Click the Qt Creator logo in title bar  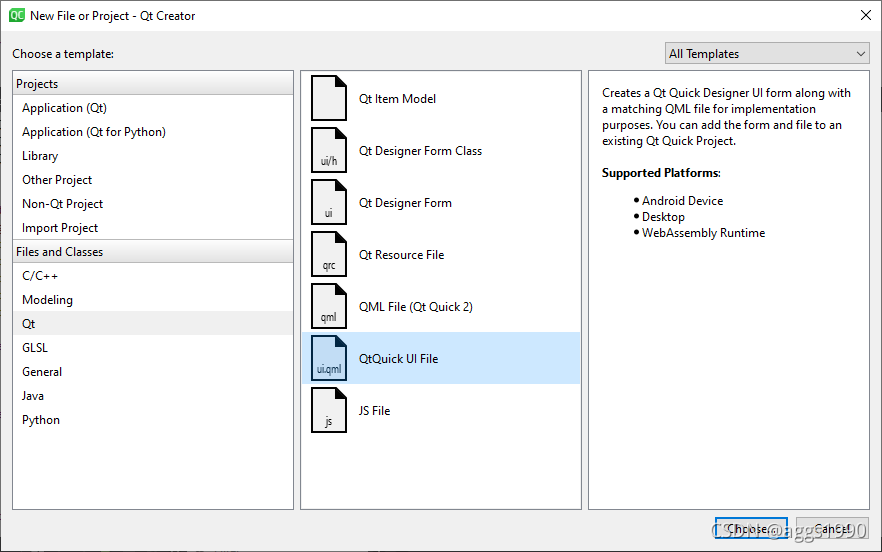coord(17,15)
